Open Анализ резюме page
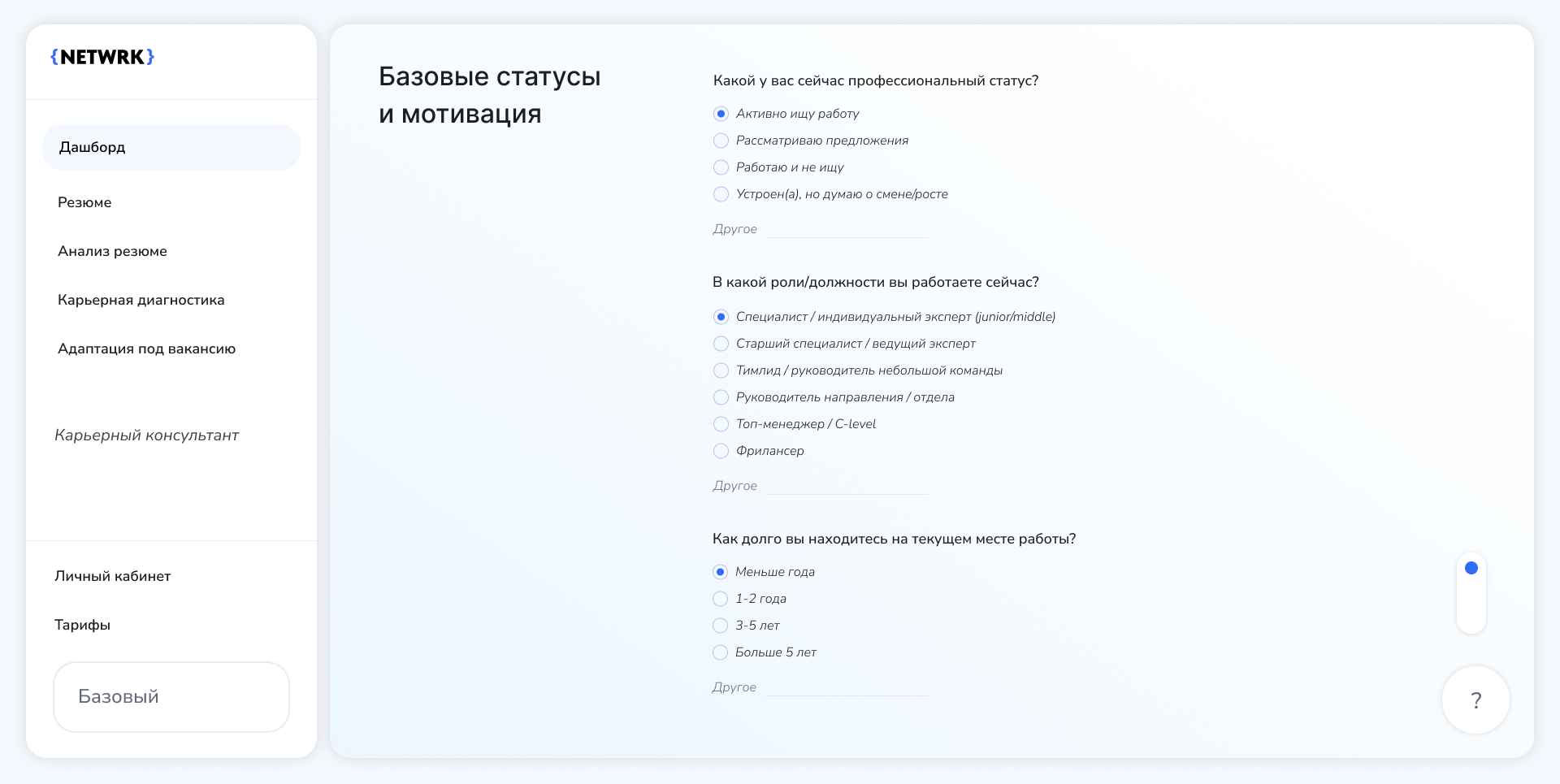Screen dimensions: 1560x784 coord(112,251)
